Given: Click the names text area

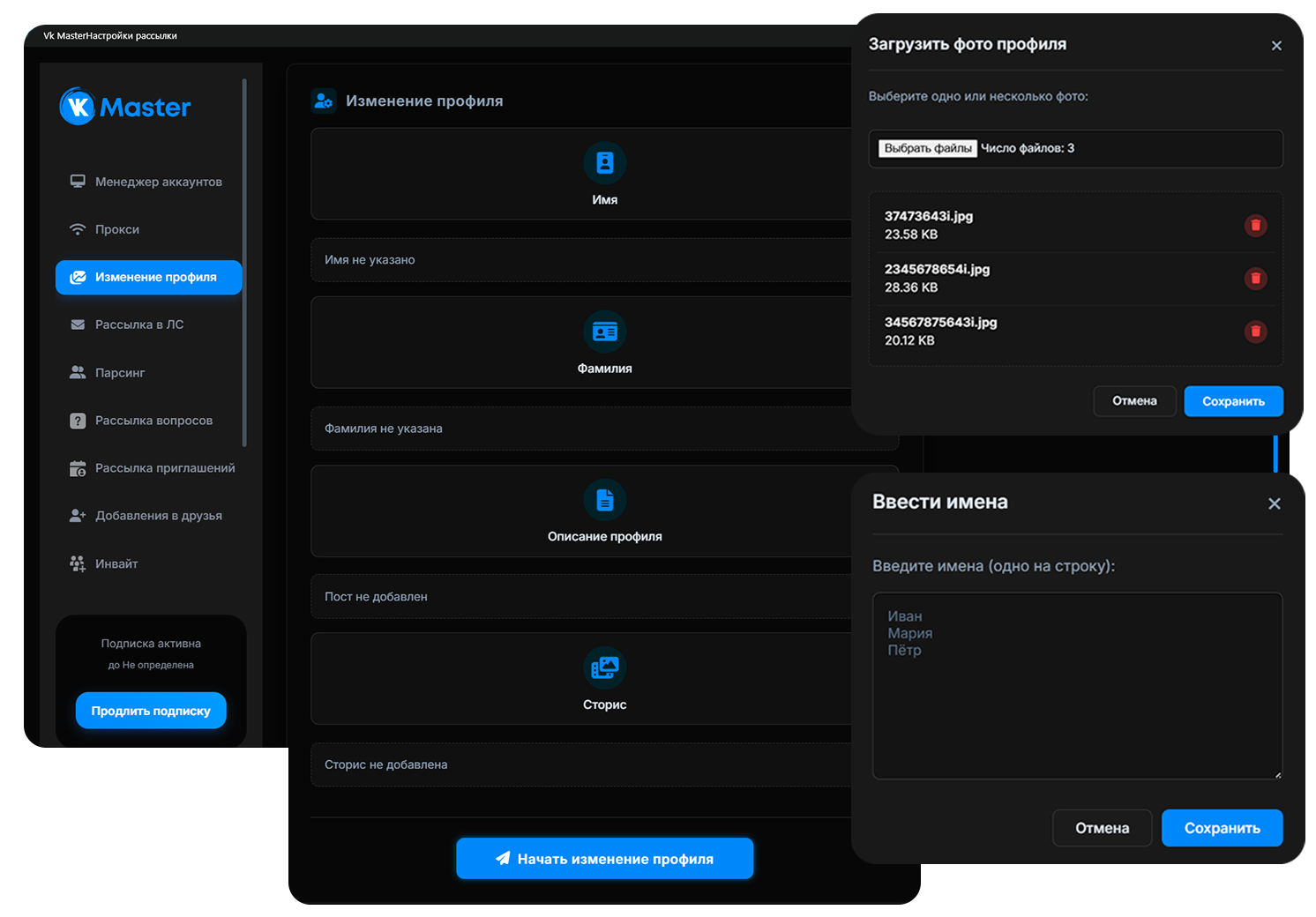Looking at the screenshot, I should pos(1076,686).
